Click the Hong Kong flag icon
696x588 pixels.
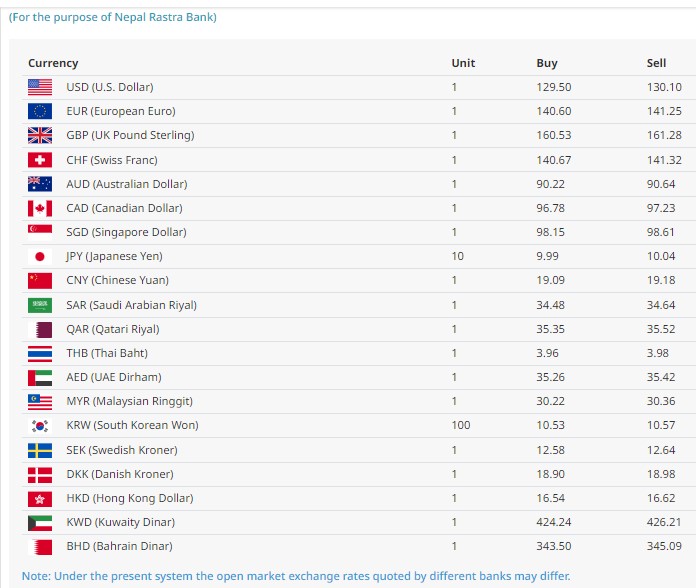pos(40,499)
